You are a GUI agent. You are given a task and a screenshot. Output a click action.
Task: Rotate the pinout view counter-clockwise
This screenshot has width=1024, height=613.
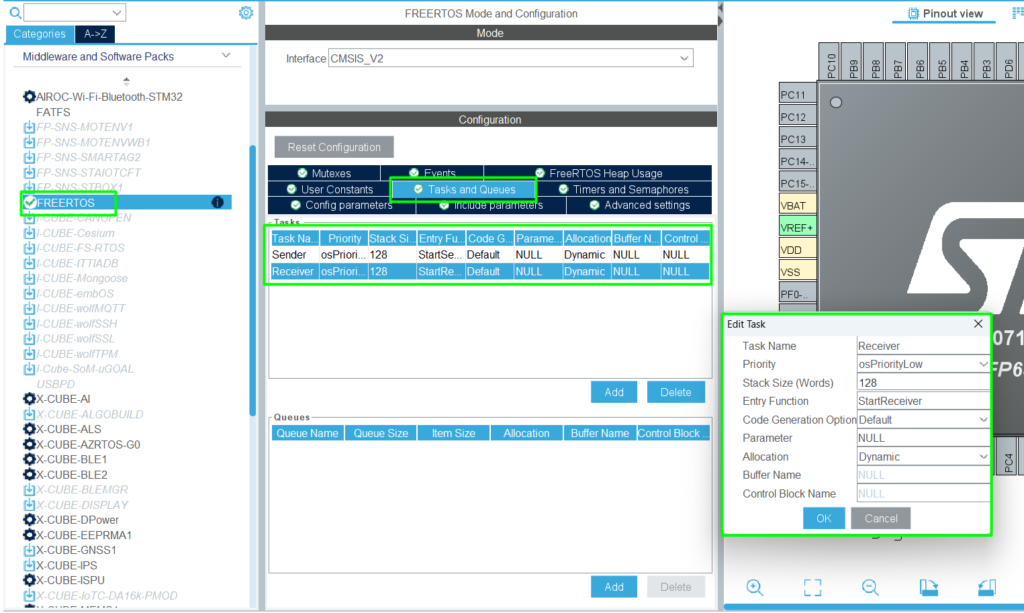[x=987, y=587]
